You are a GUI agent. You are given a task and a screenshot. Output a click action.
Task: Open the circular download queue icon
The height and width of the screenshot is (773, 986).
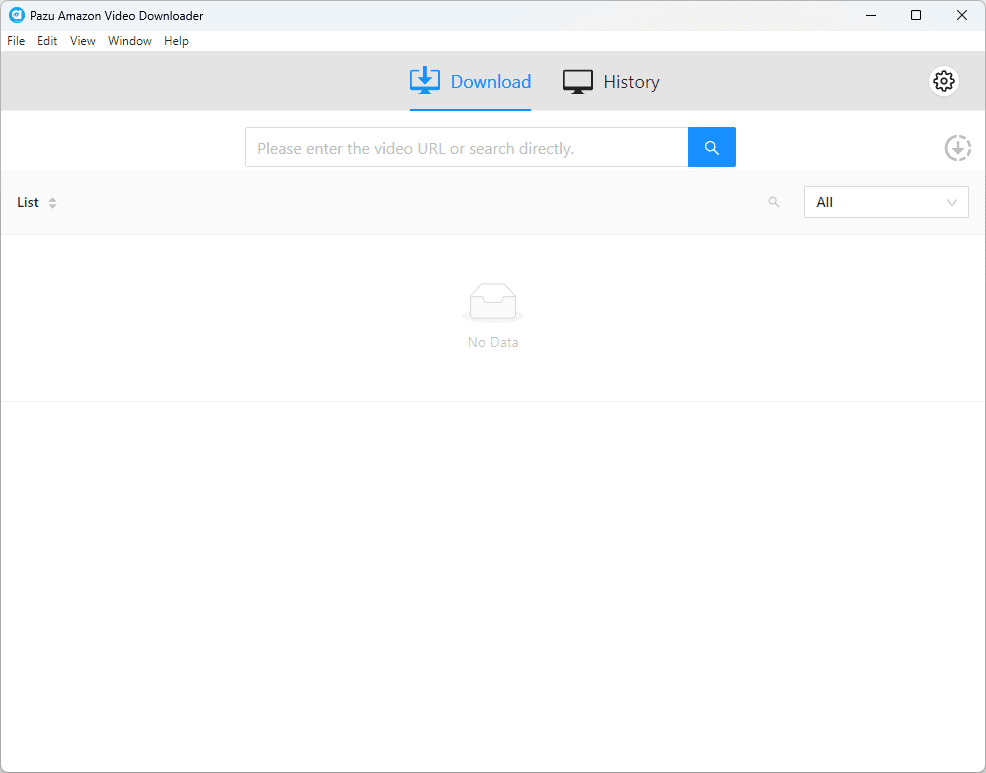(957, 148)
